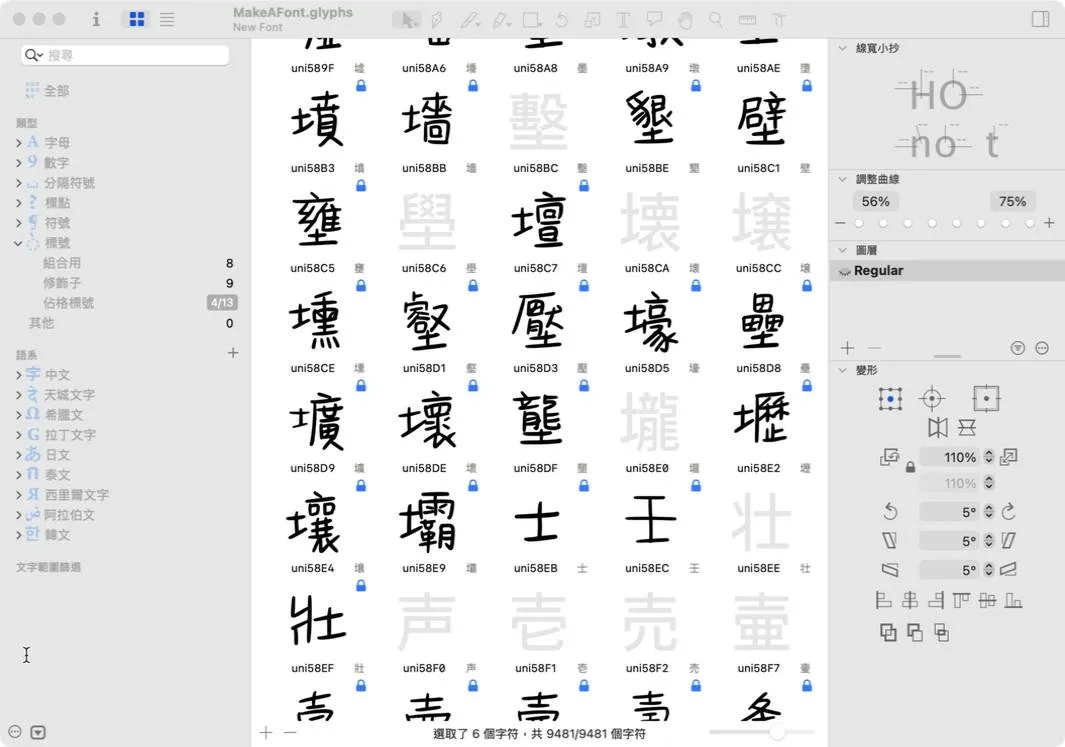The height and width of the screenshot is (747, 1065).
Task: Toggle the right sidebar panel visibility
Action: [1040, 19]
